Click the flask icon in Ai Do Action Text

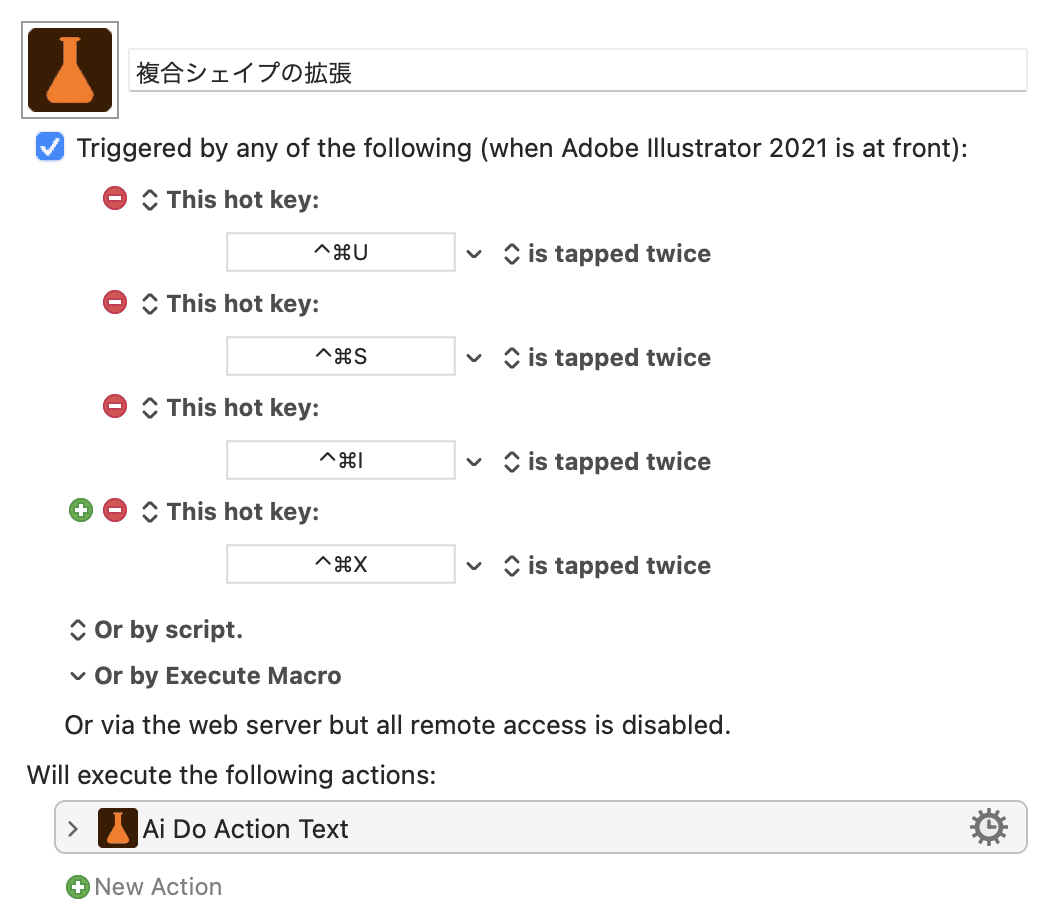pyautogui.click(x=118, y=828)
